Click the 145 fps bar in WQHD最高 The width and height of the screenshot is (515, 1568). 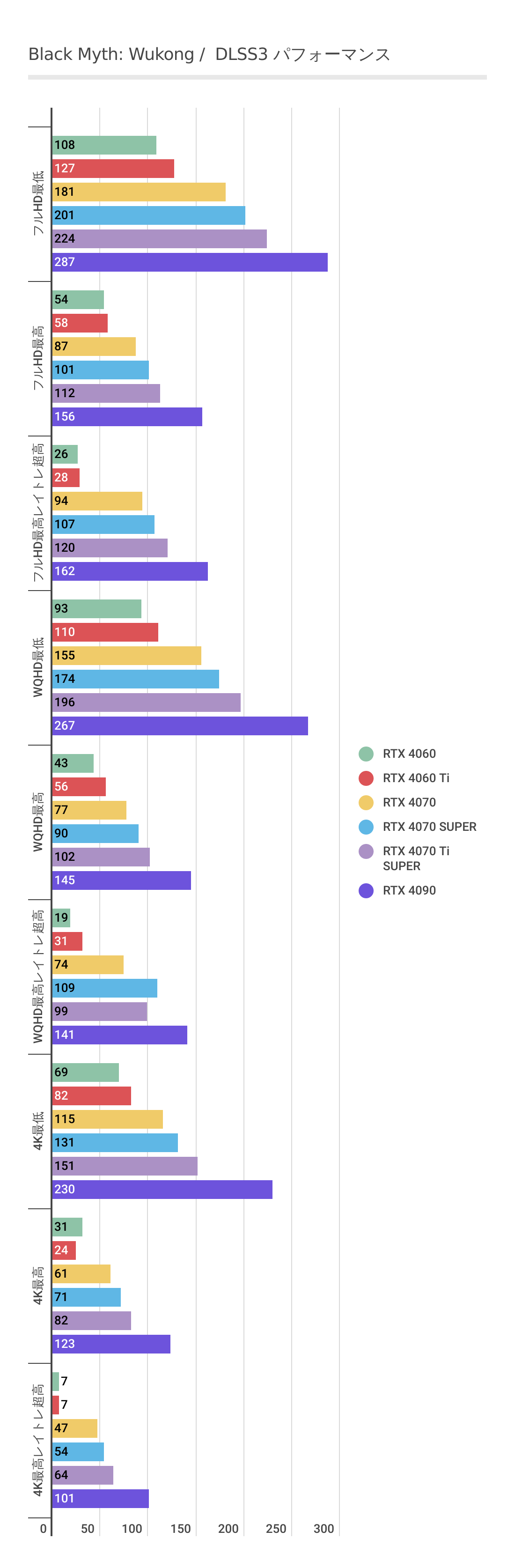point(122,880)
